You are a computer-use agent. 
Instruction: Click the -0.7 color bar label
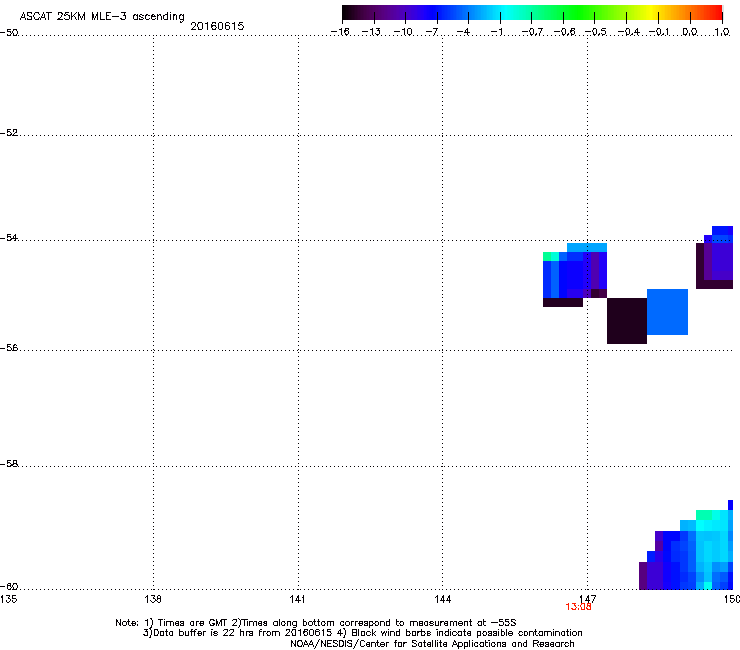(532, 32)
